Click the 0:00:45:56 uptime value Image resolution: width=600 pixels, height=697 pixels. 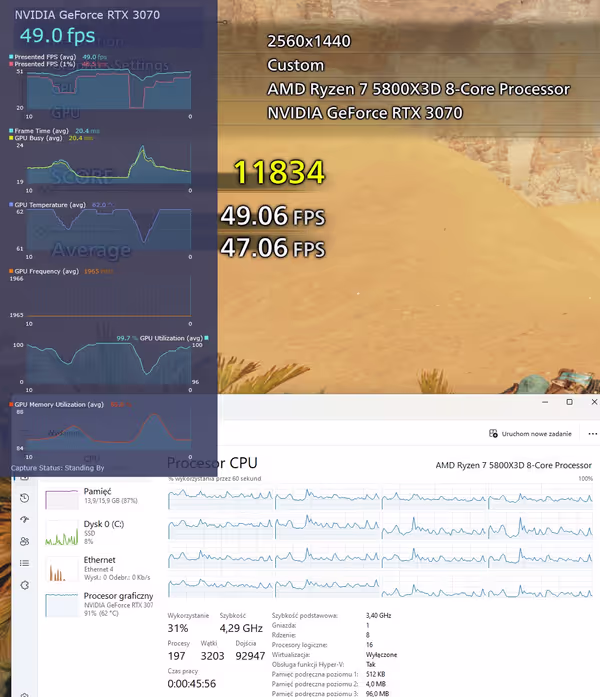(192, 684)
